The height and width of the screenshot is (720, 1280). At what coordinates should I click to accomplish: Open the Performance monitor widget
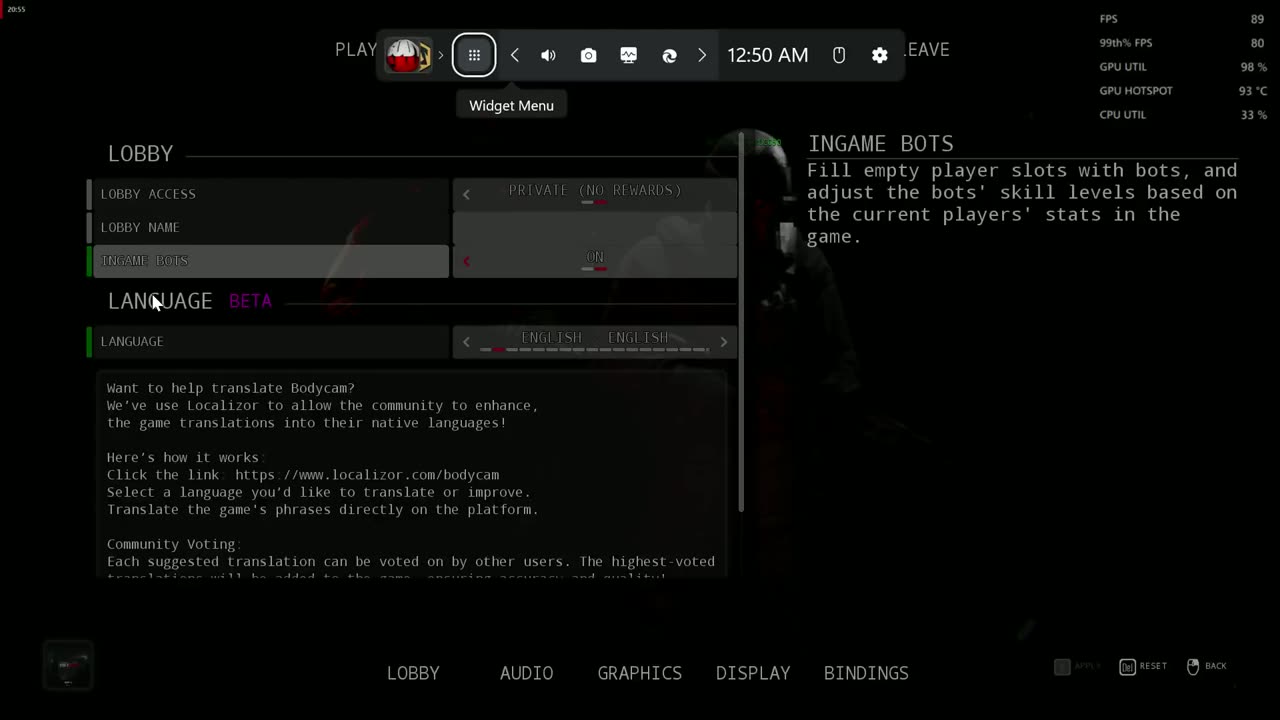click(x=628, y=55)
